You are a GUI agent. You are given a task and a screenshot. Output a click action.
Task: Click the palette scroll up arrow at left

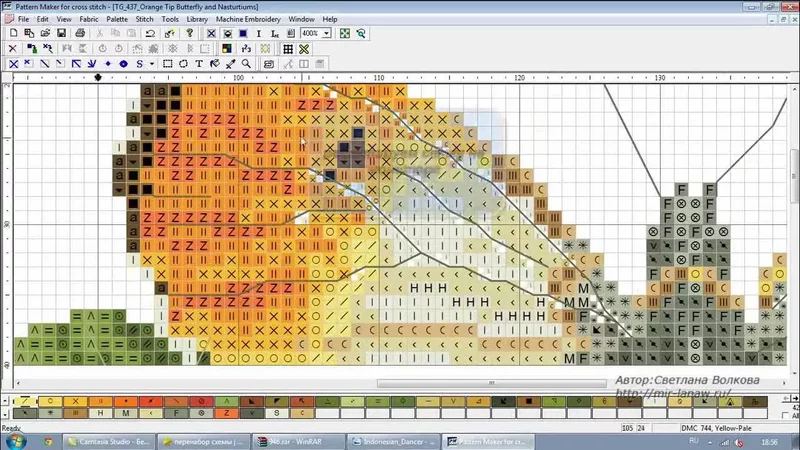6,402
